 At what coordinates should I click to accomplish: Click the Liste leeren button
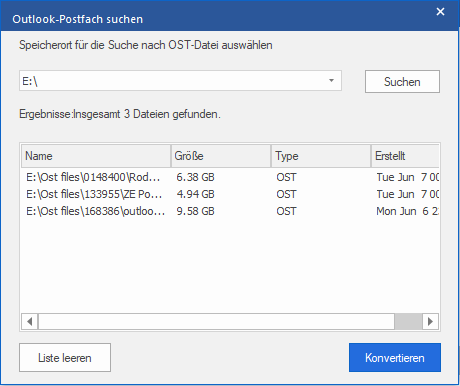point(65,358)
